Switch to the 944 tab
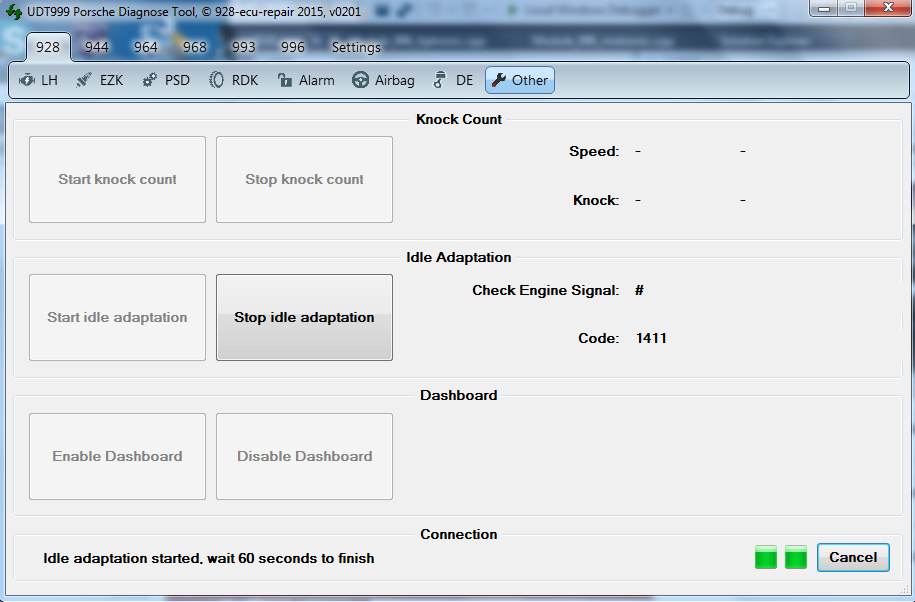This screenshot has height=602, width=915. click(x=97, y=47)
